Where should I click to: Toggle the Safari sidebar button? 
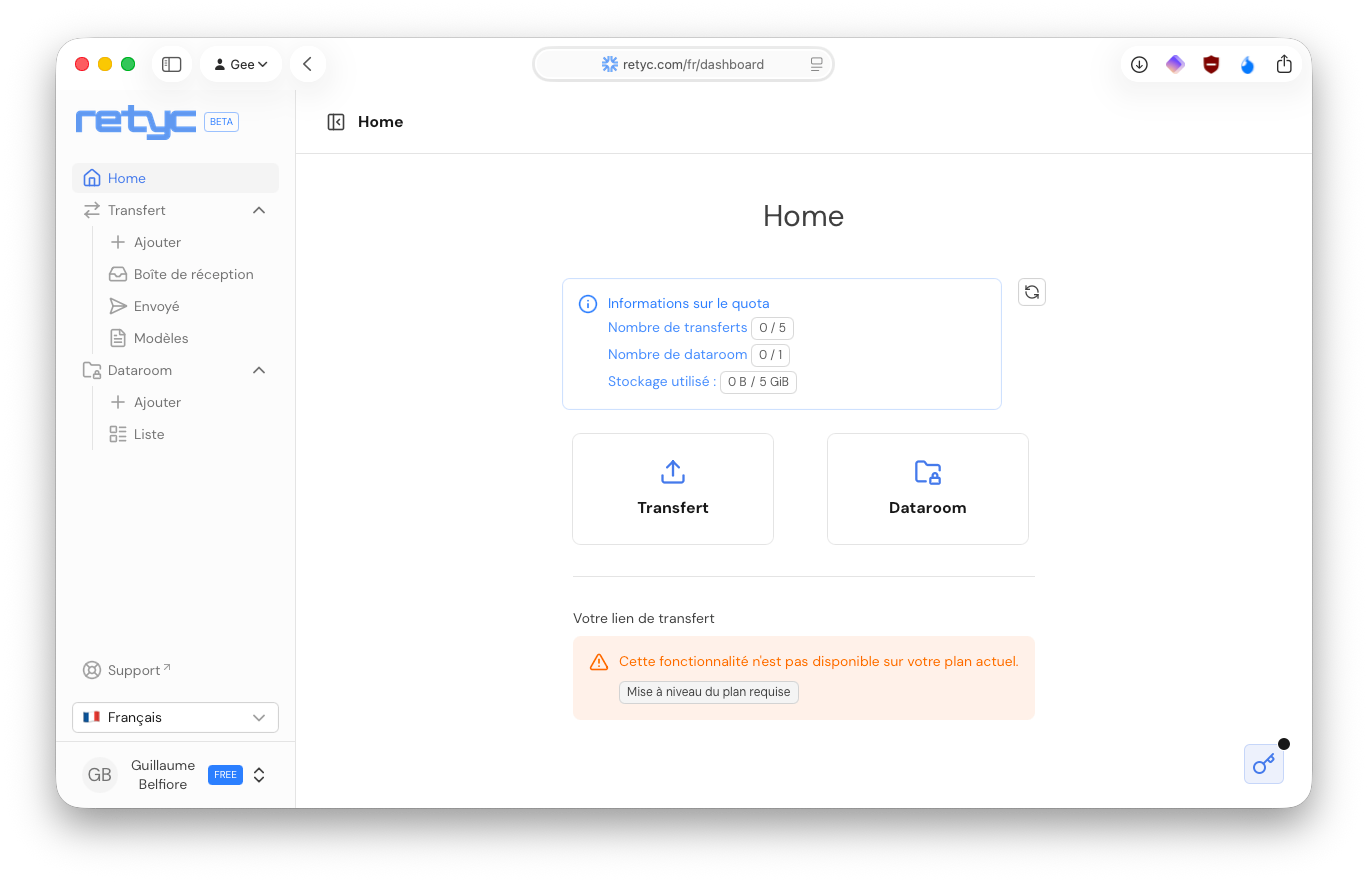[172, 64]
